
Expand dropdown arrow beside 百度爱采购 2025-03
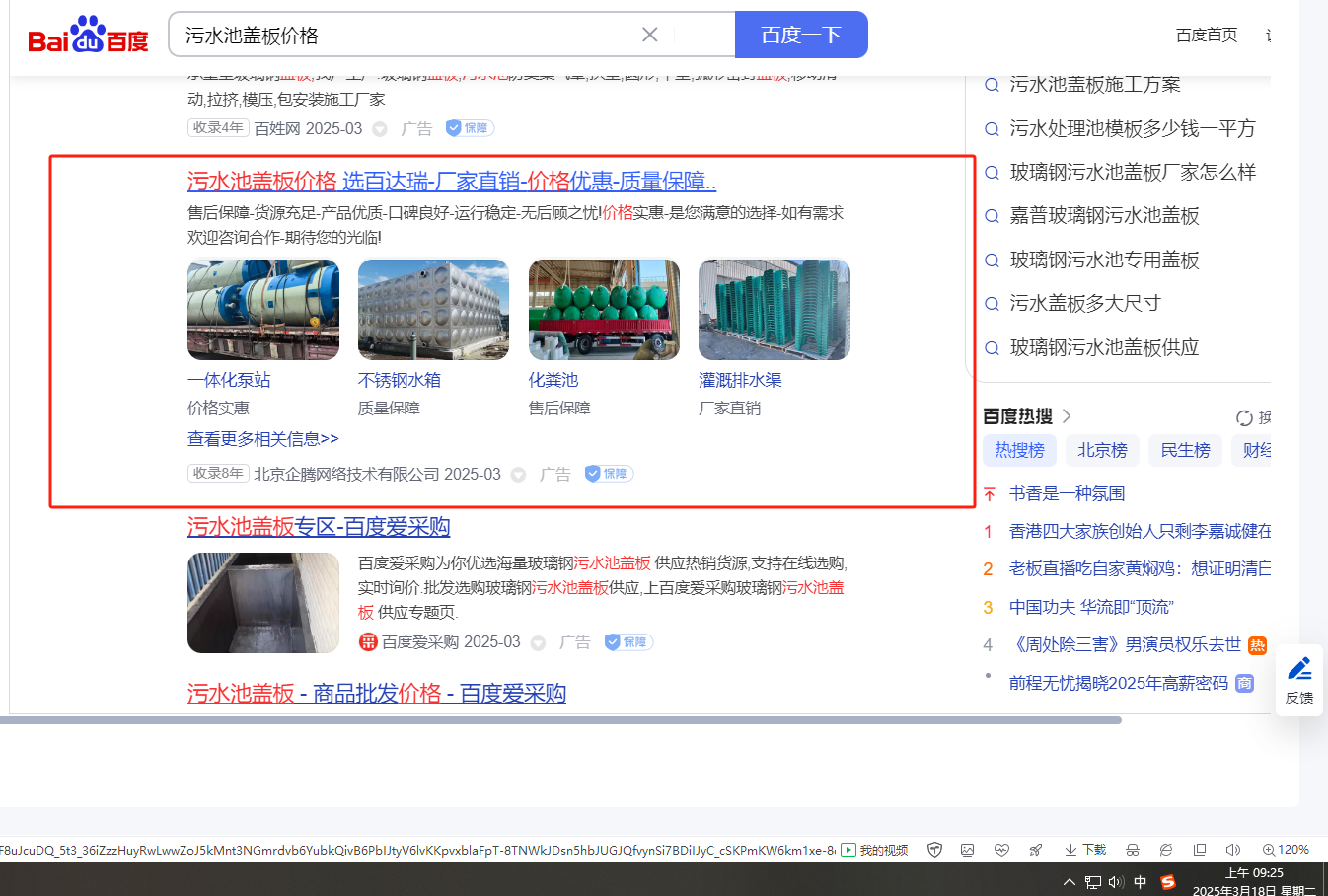pos(538,643)
